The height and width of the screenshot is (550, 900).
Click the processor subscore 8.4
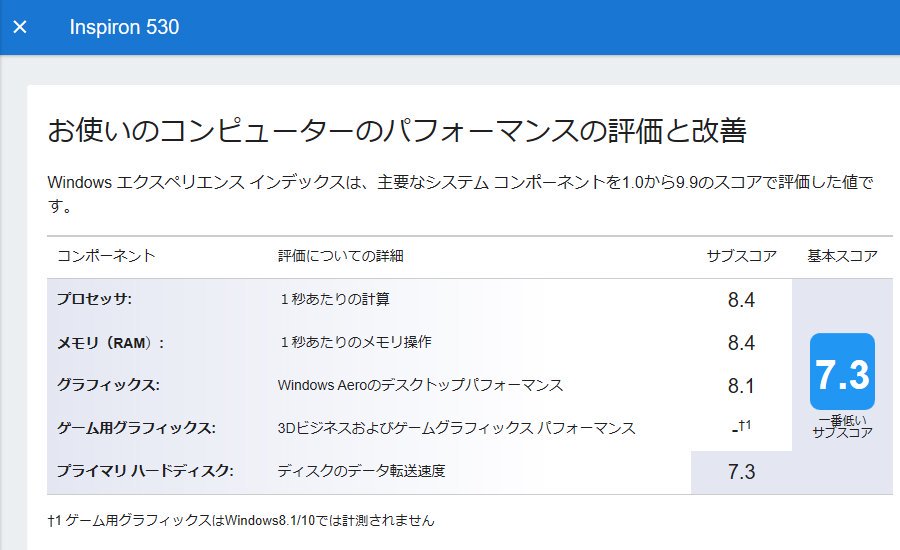(742, 300)
